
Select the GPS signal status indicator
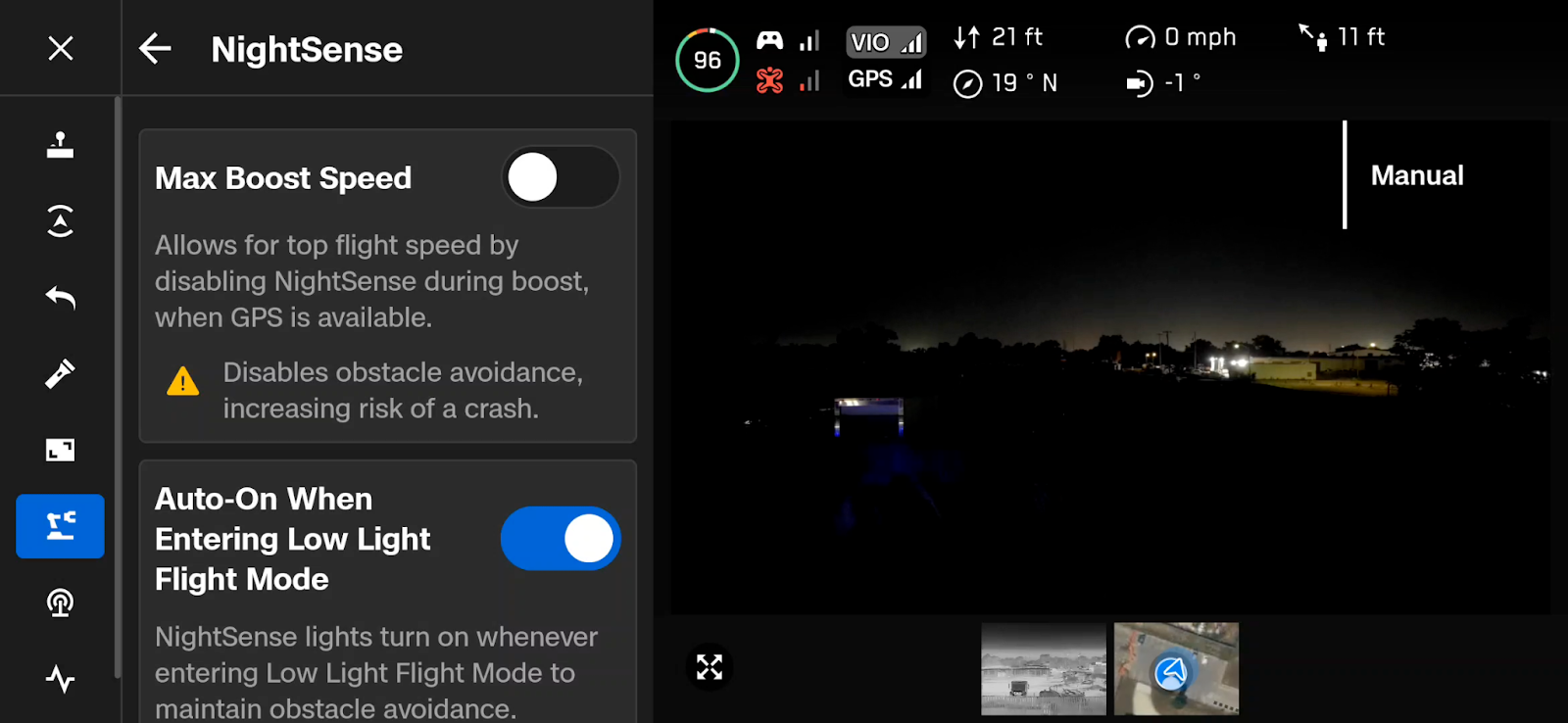click(886, 79)
